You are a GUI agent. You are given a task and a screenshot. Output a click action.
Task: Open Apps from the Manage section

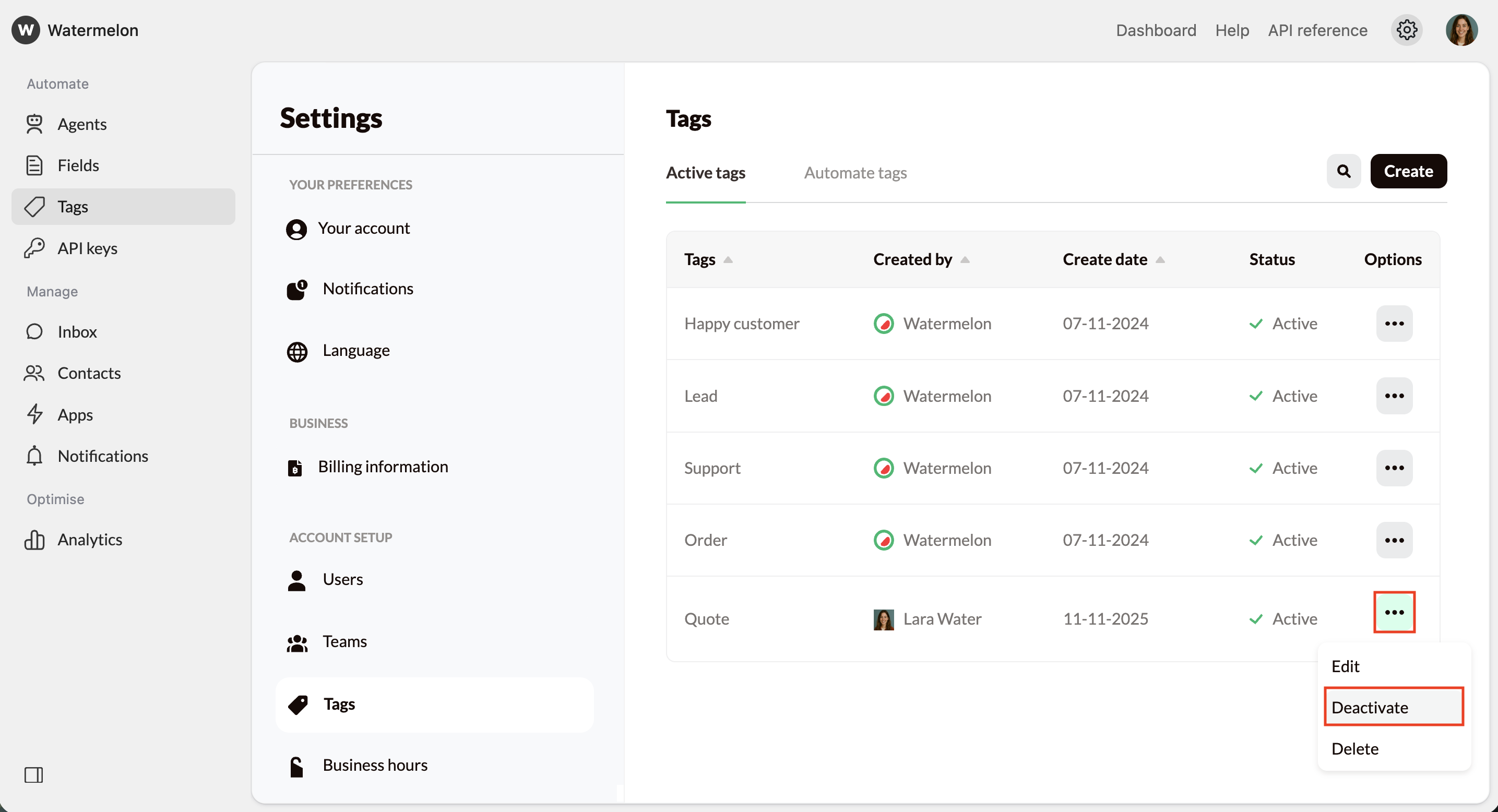tap(75, 414)
